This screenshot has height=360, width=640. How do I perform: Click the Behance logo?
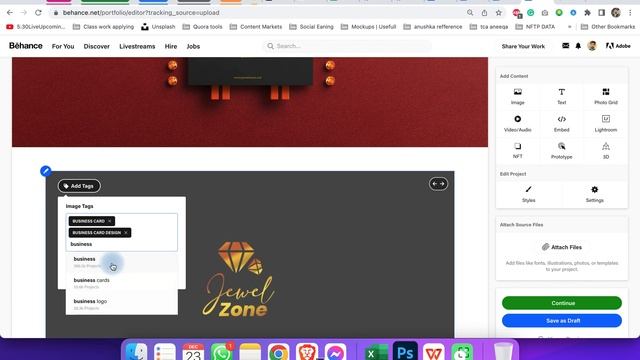click(26, 46)
